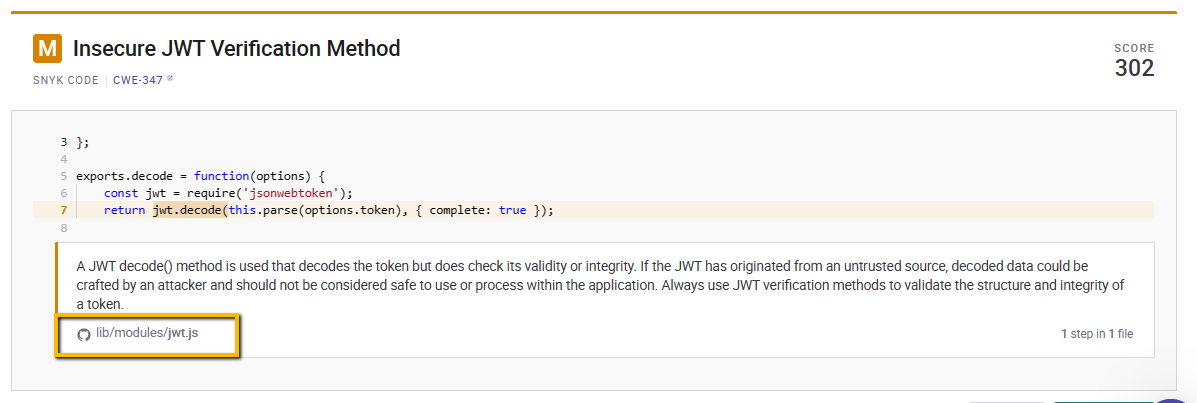This screenshot has height=403, width=1197.
Task: Click the SCORE label above 302
Action: (1134, 48)
